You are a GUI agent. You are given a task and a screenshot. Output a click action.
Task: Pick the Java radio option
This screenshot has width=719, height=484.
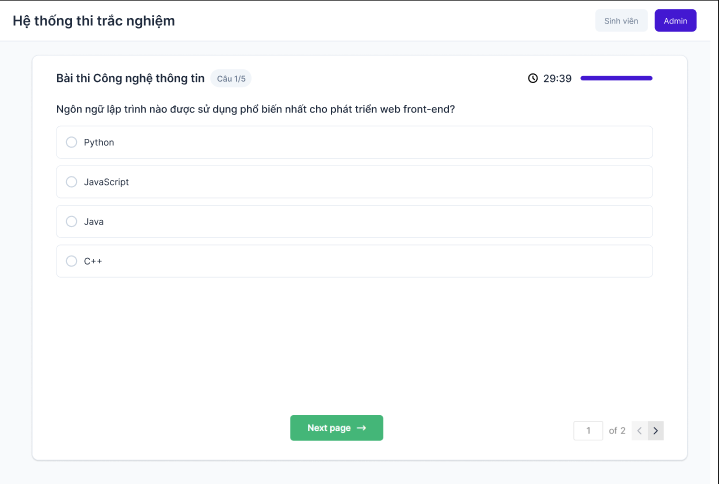coord(72,221)
